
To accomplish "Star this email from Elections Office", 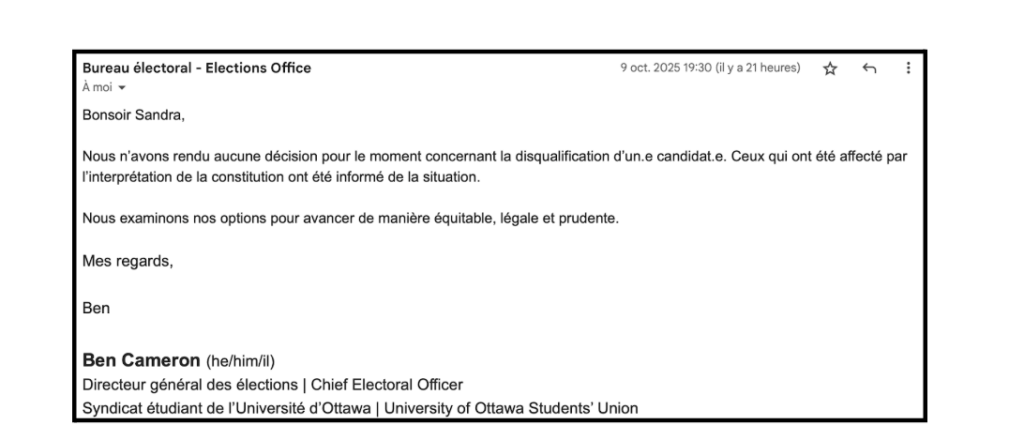I will coord(828,68).
